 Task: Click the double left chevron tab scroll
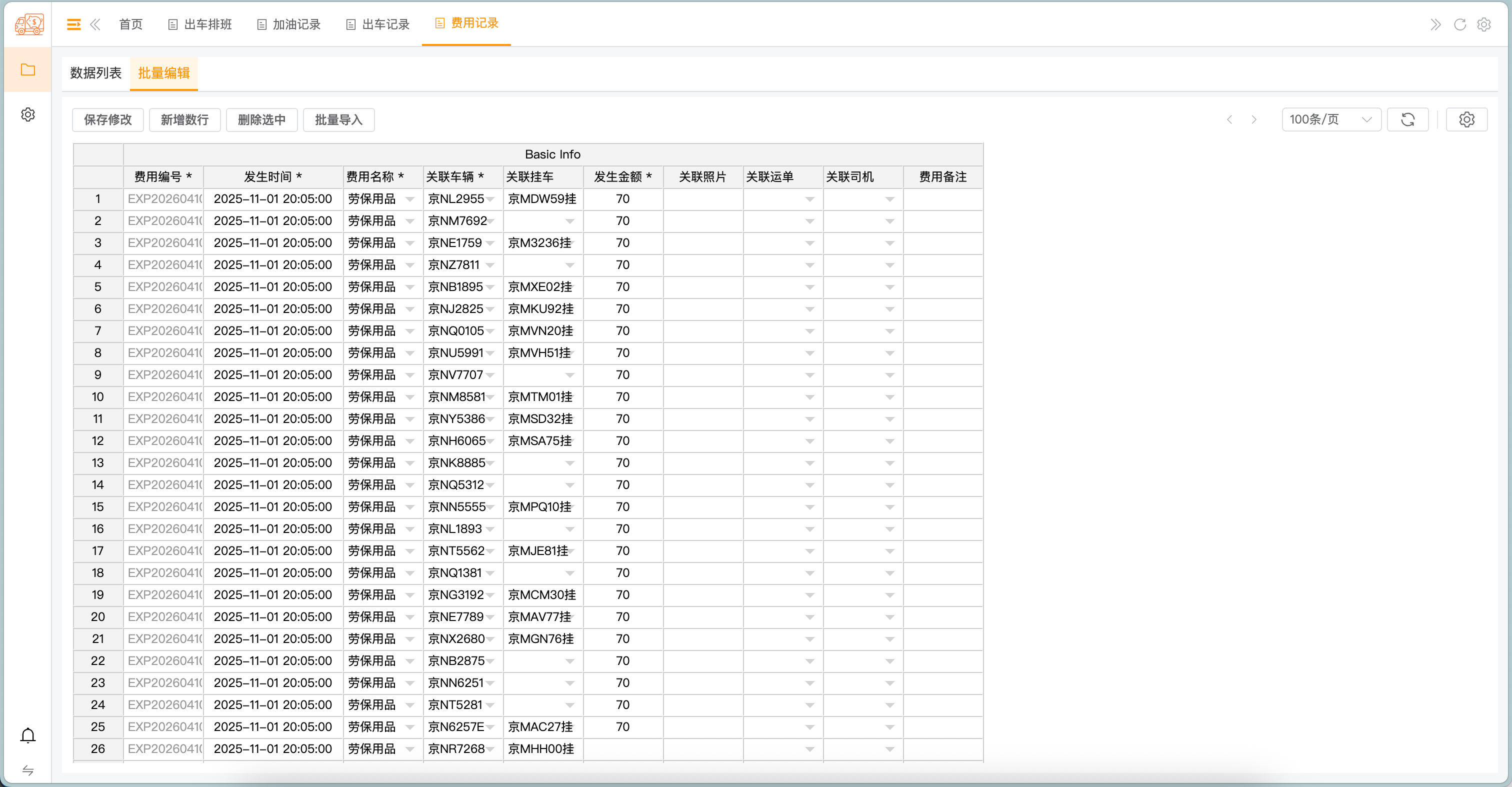click(95, 24)
